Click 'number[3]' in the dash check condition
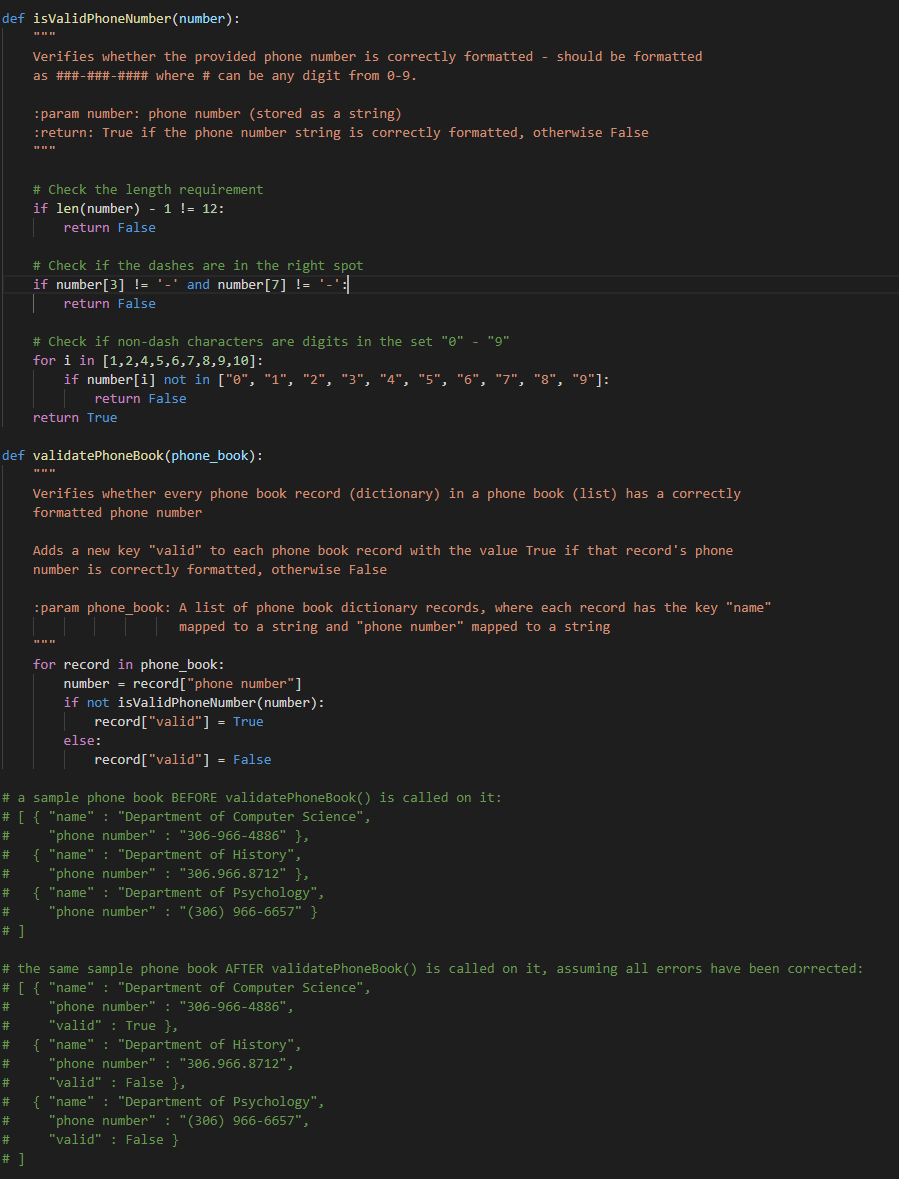 (x=90, y=284)
